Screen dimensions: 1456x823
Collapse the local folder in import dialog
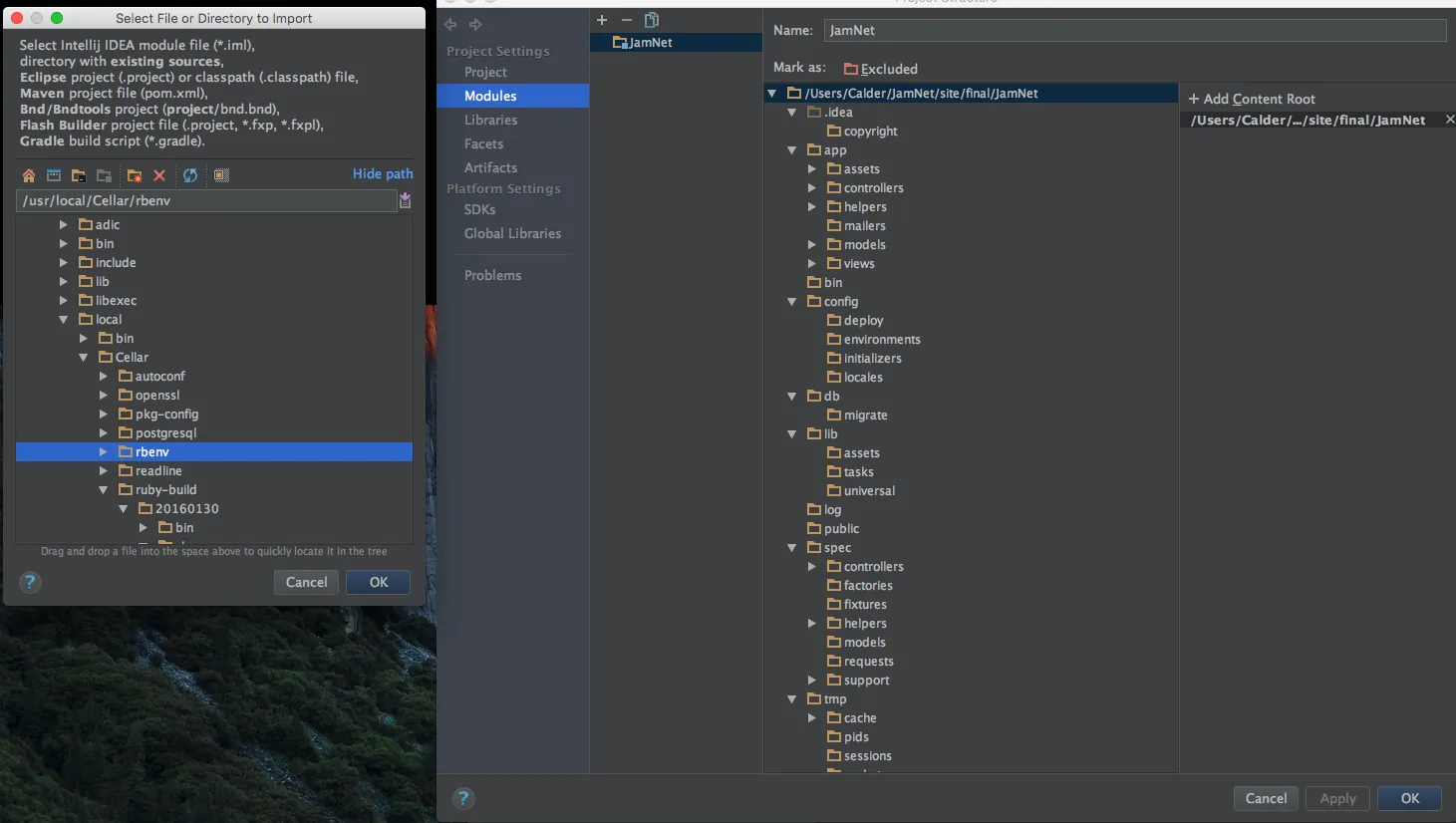[64, 320]
